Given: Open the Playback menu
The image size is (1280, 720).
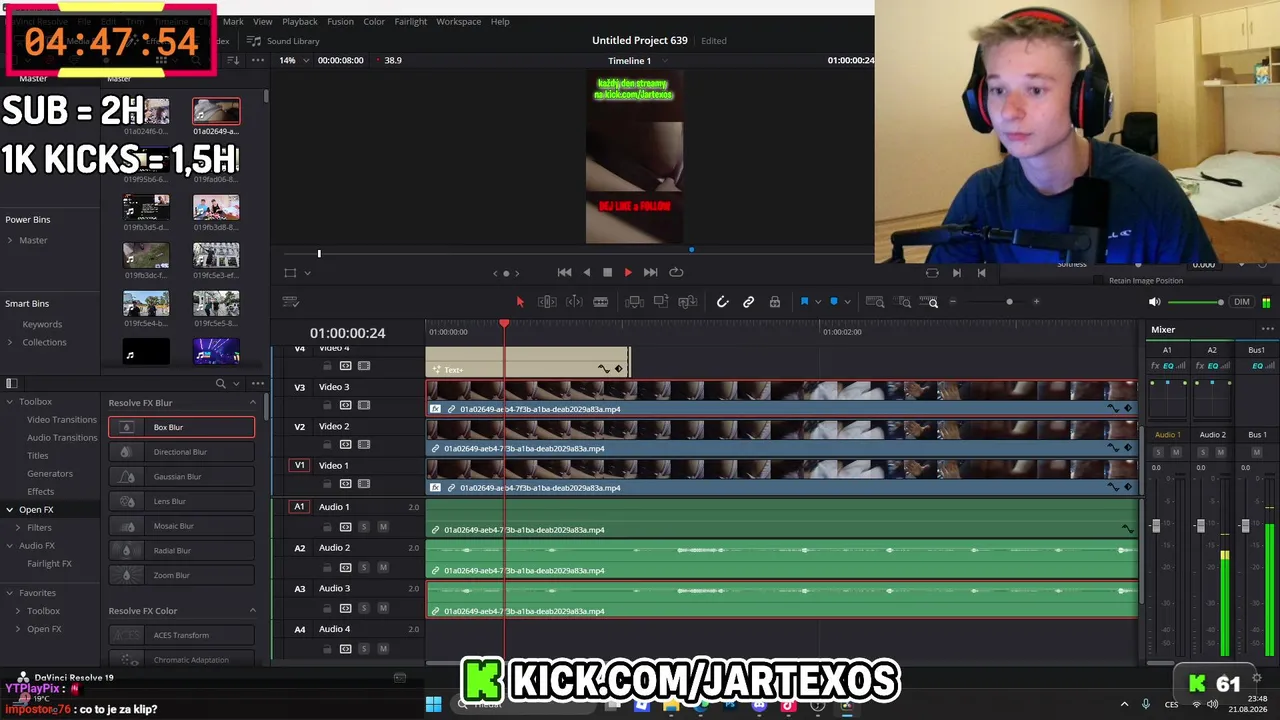Looking at the screenshot, I should pyautogui.click(x=300, y=21).
